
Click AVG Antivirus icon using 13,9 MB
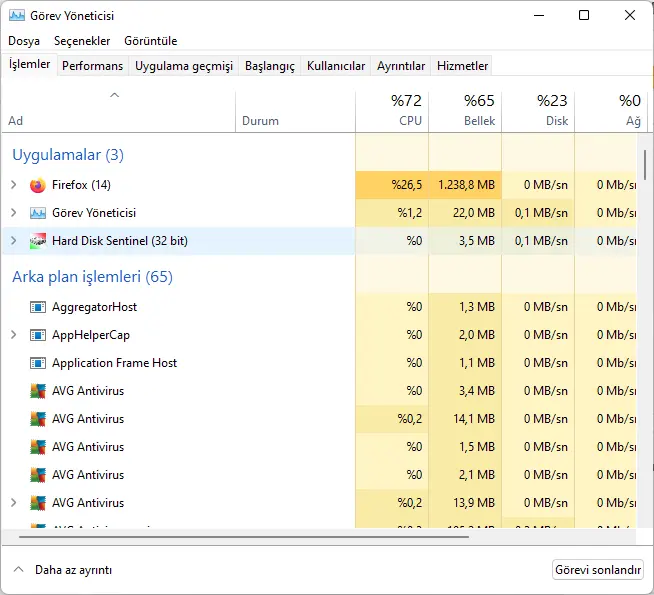coord(38,503)
